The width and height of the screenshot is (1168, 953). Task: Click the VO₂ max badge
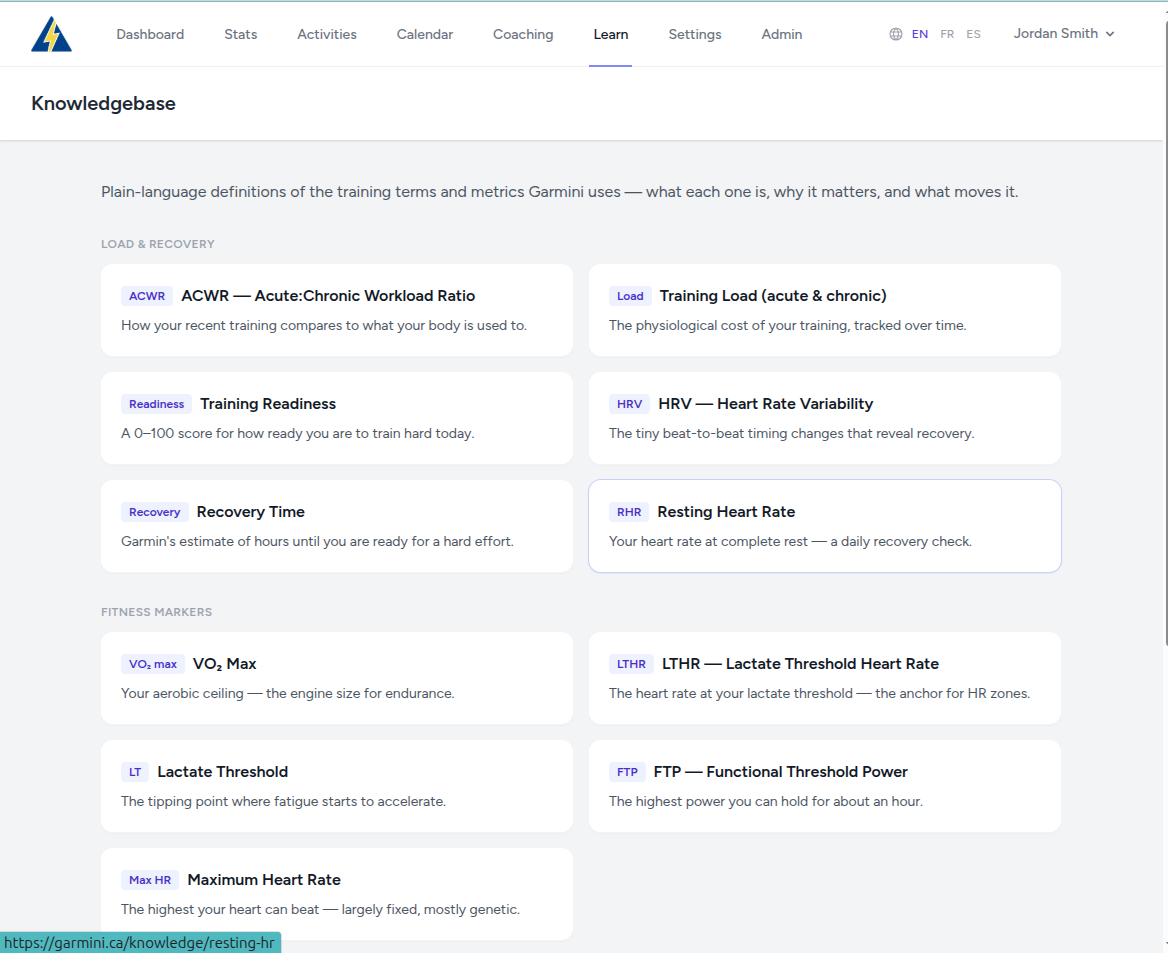pyautogui.click(x=153, y=664)
